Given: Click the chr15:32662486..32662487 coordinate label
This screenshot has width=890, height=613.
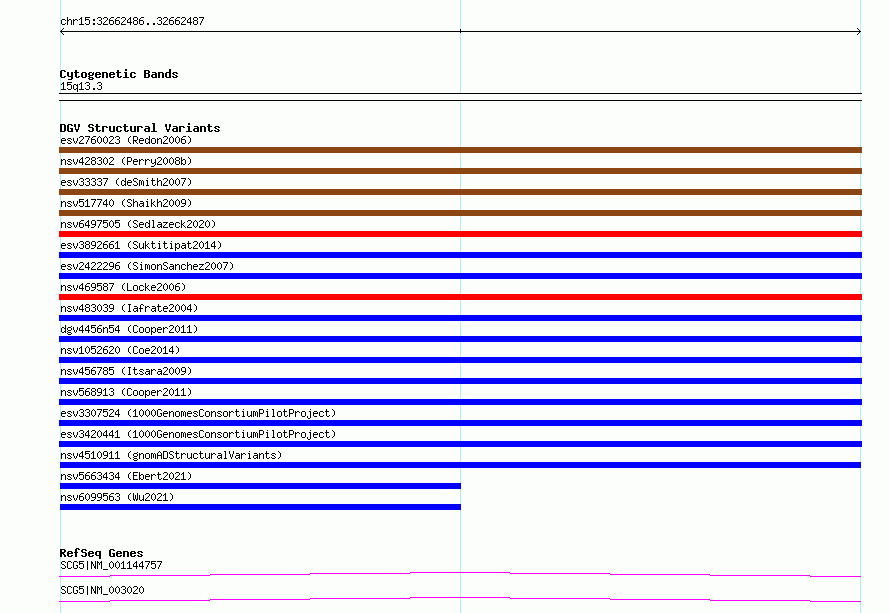Looking at the screenshot, I should tap(132, 21).
